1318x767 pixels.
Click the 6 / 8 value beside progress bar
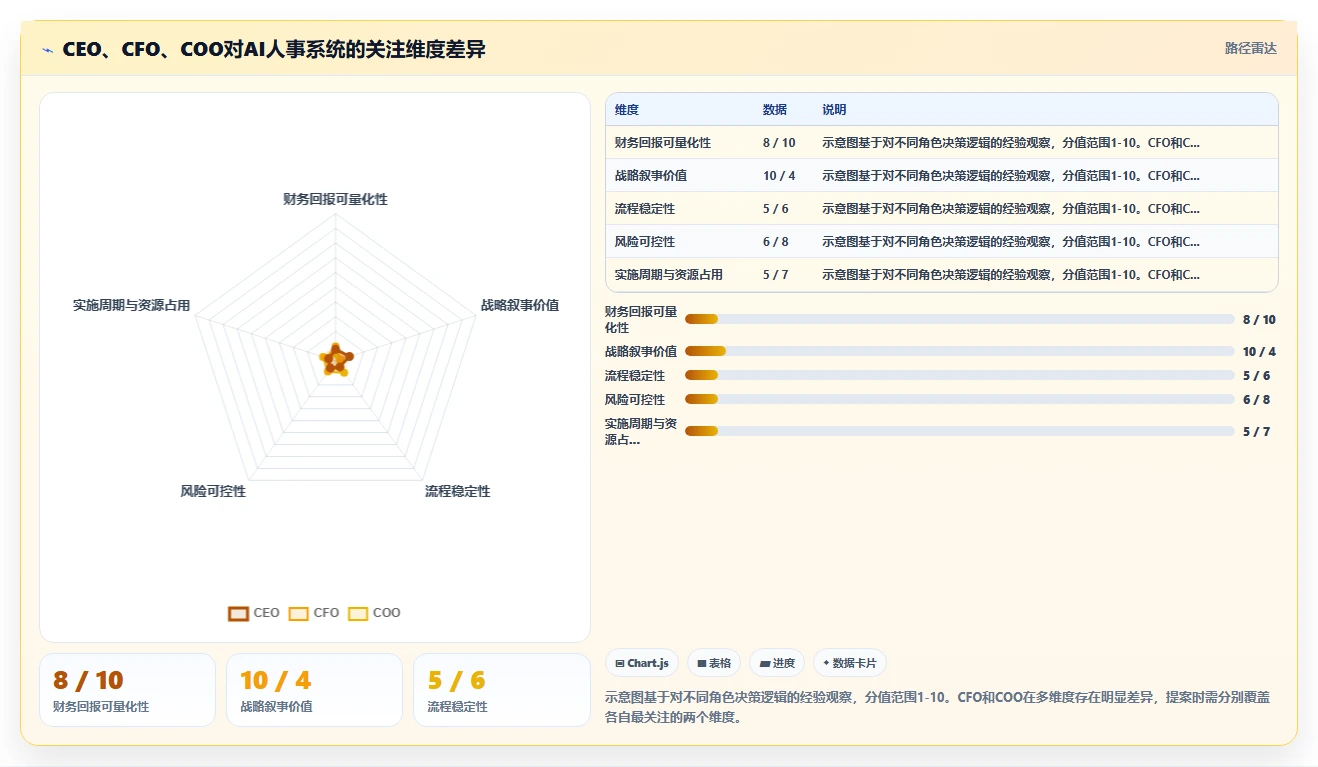(x=1256, y=400)
